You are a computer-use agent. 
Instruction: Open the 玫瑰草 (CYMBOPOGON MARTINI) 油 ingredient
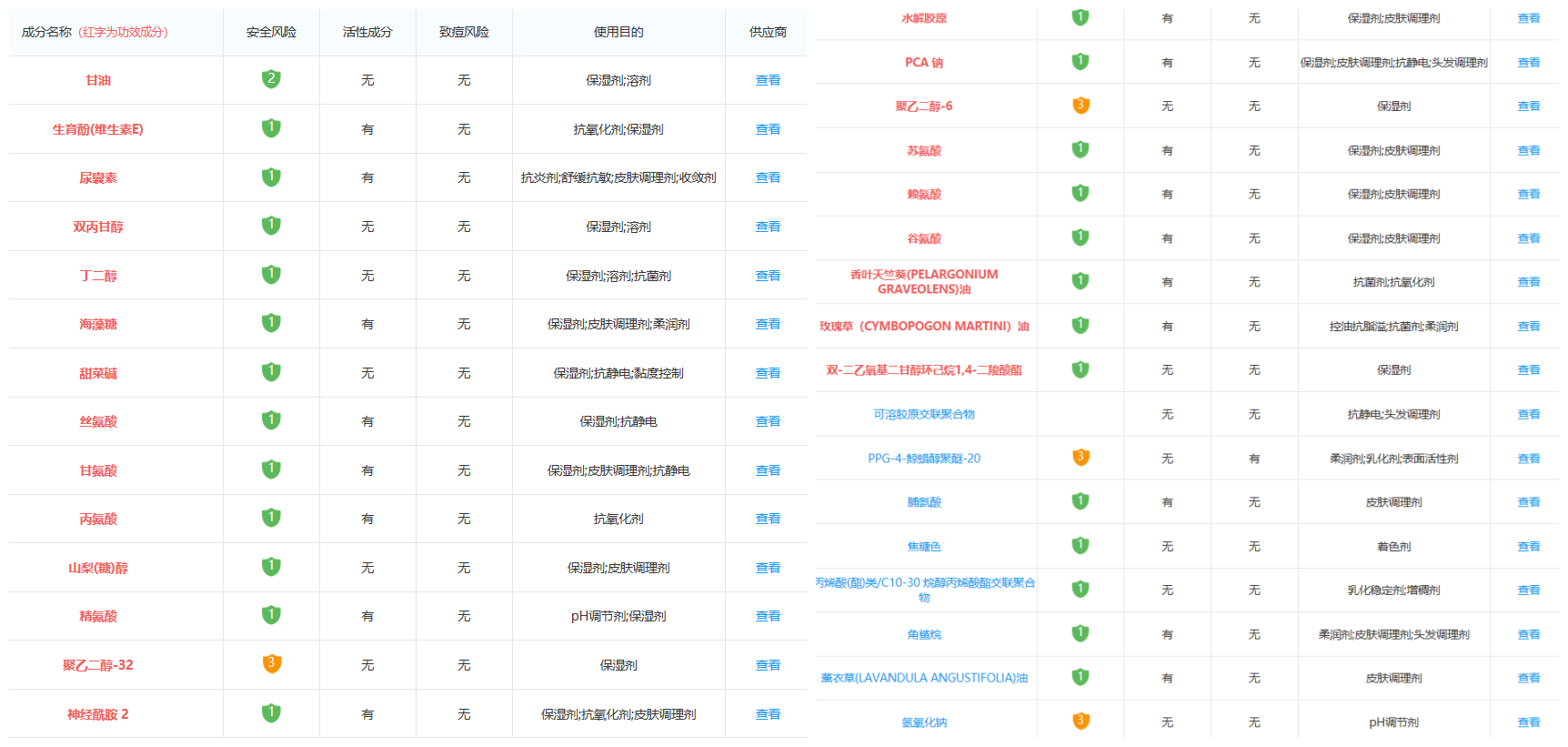(x=924, y=326)
